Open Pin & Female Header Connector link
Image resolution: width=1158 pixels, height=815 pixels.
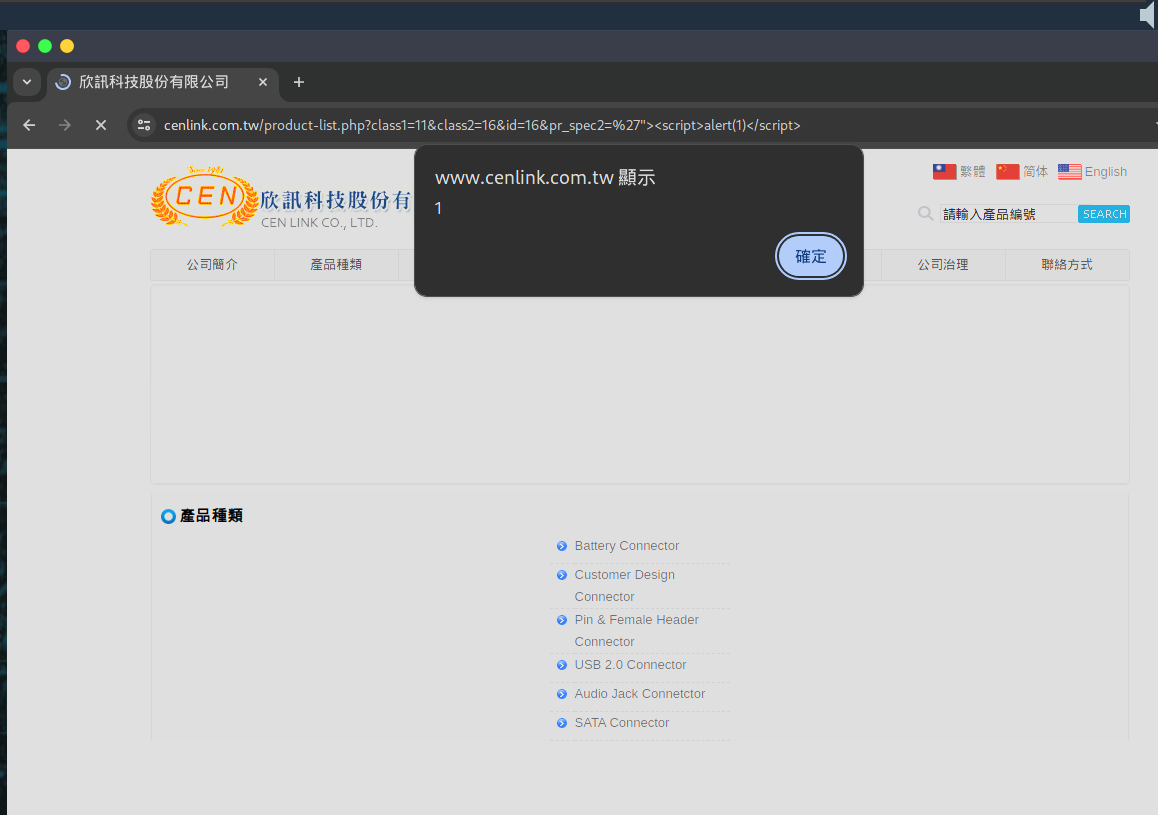pyautogui.click(x=637, y=630)
